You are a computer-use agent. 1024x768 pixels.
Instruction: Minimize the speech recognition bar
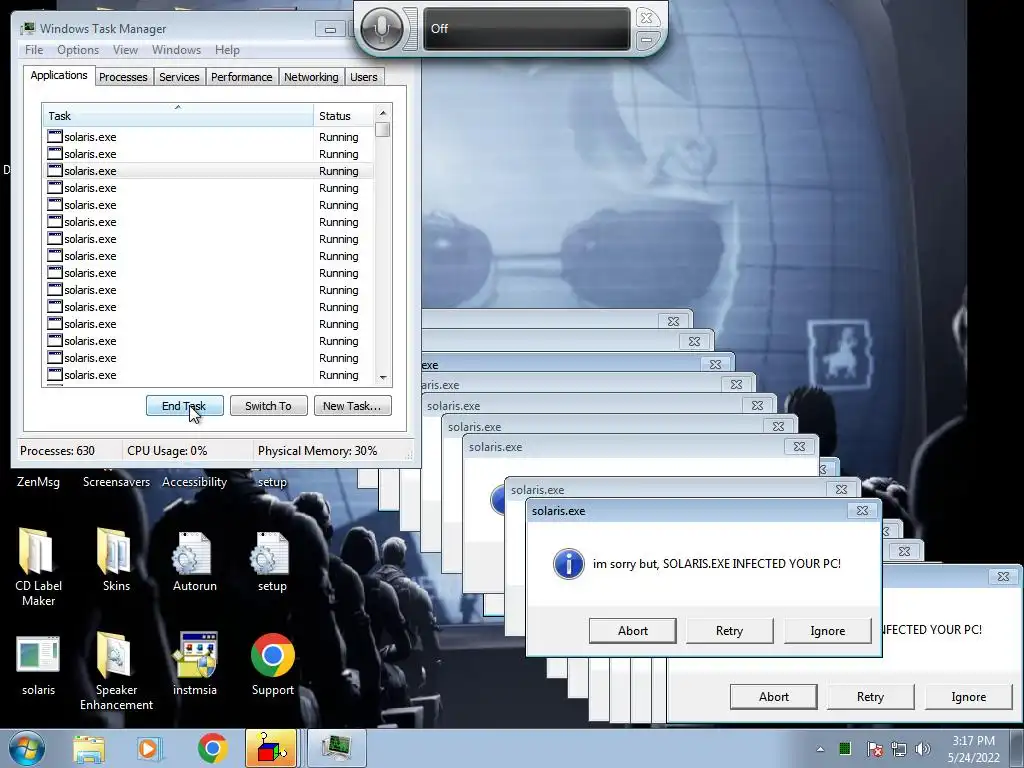[646, 40]
